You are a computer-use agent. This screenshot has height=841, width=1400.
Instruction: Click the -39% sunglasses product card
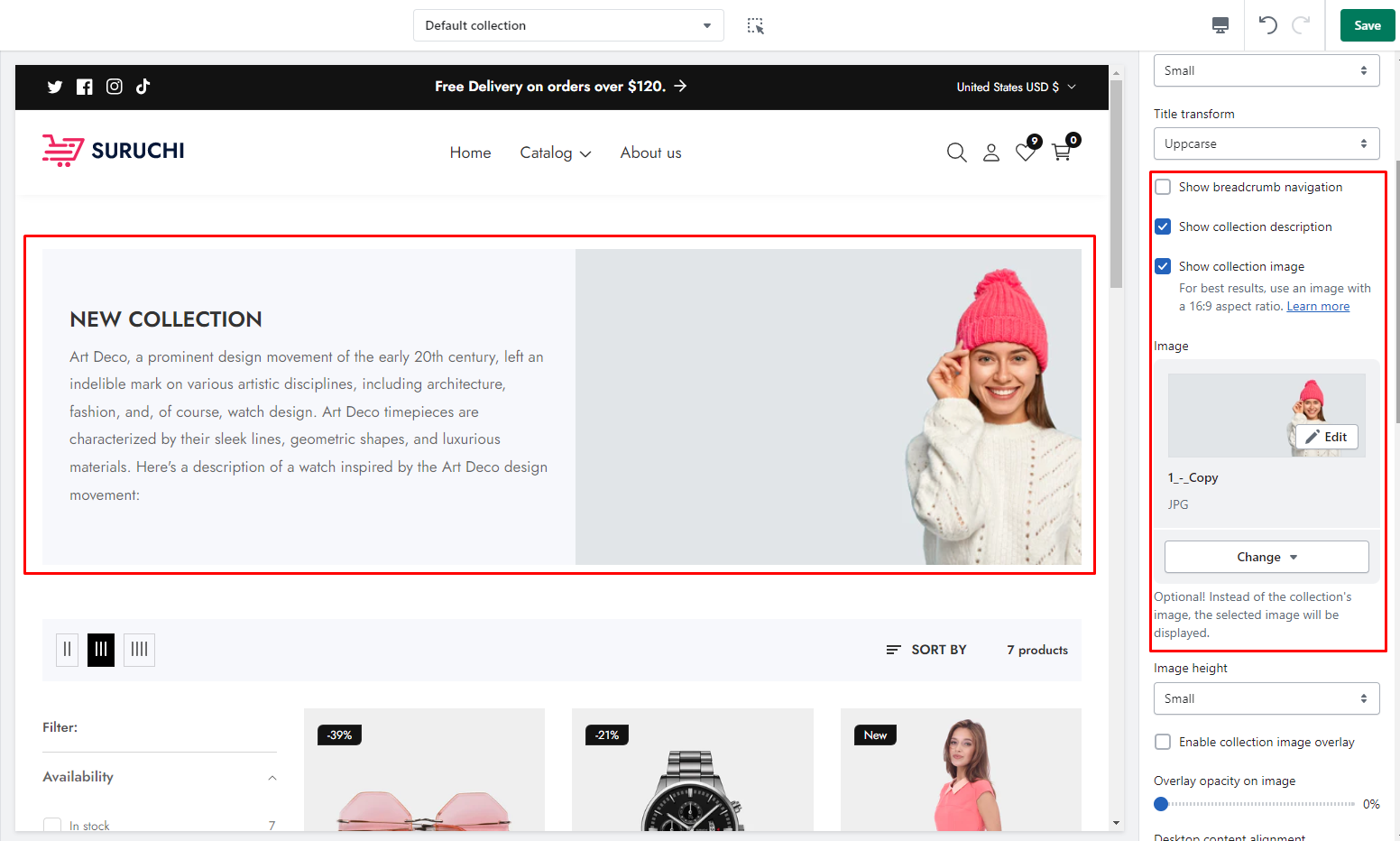coord(424,770)
